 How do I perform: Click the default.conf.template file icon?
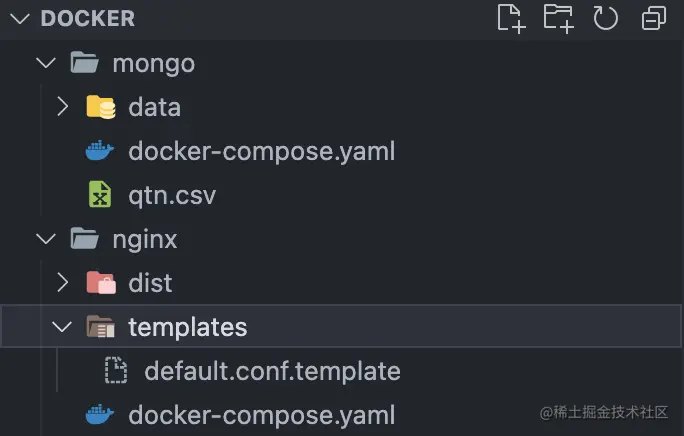click(x=116, y=371)
